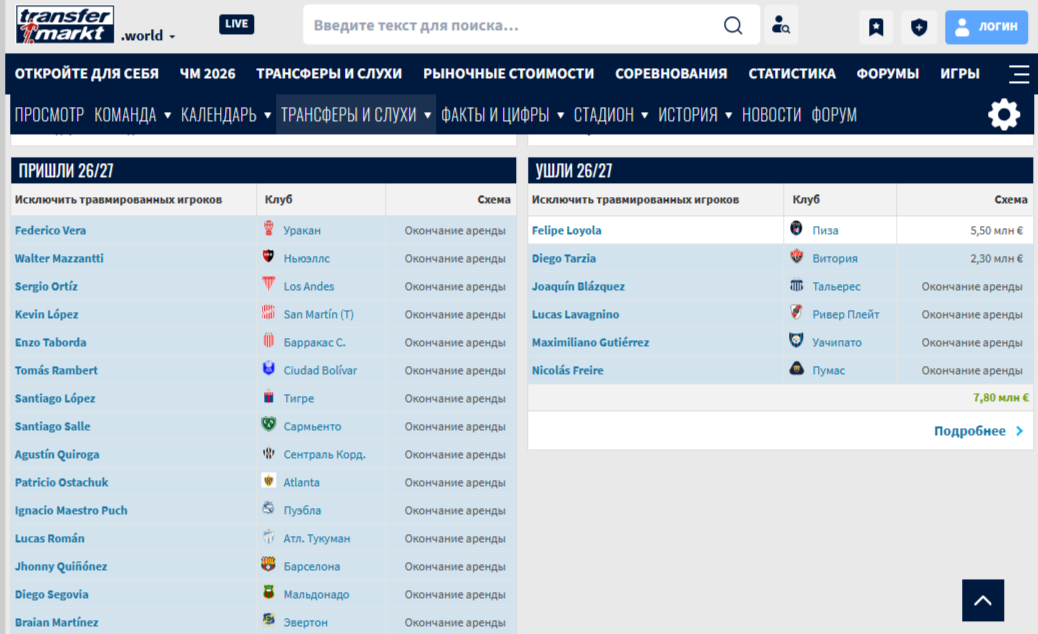The image size is (1038, 634).
Task: Open СОРЕВНОВАНИЯ menu item
Action: pos(671,73)
